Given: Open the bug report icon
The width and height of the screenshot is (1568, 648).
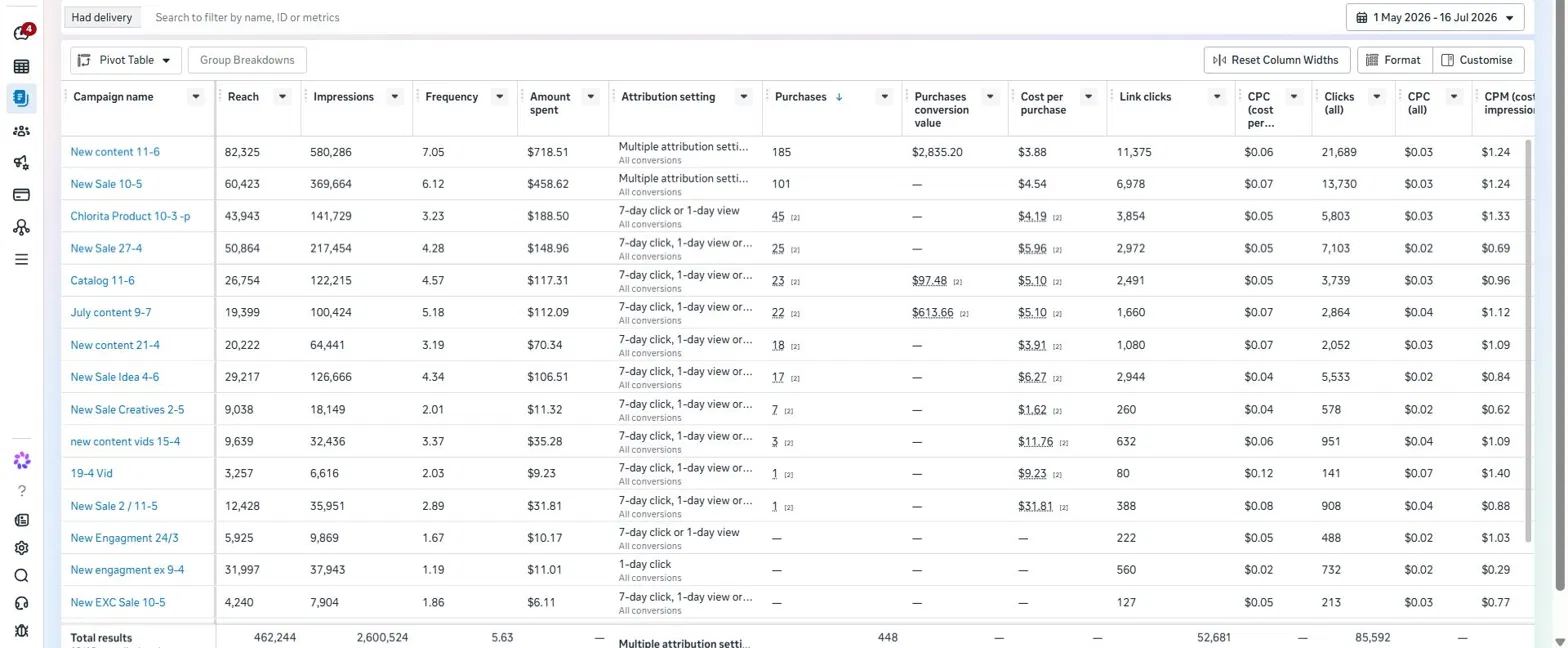Looking at the screenshot, I should 21,630.
